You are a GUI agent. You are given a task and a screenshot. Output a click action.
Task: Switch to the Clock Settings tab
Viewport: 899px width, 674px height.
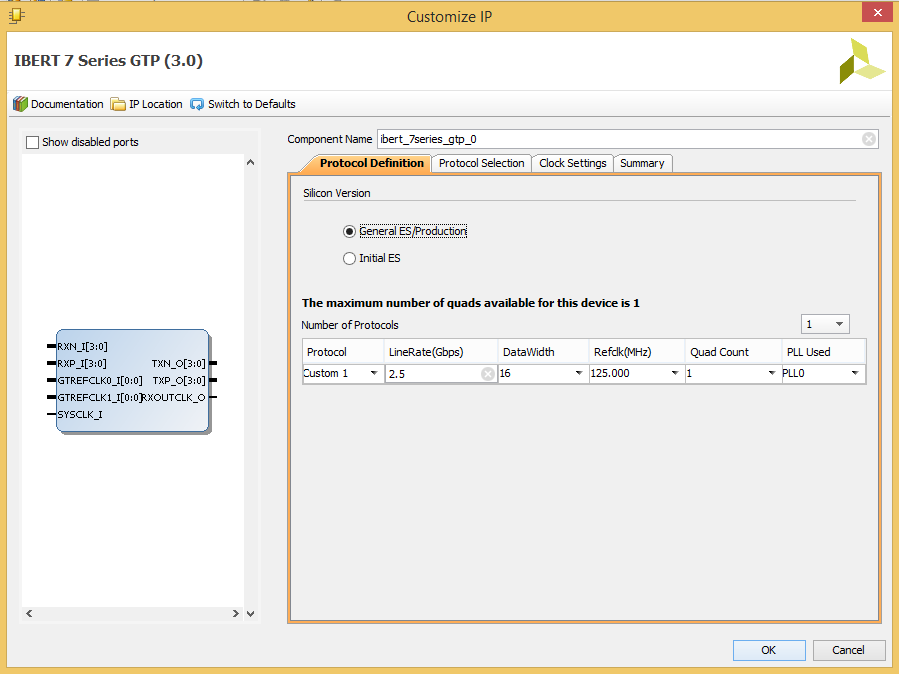pyautogui.click(x=572, y=163)
